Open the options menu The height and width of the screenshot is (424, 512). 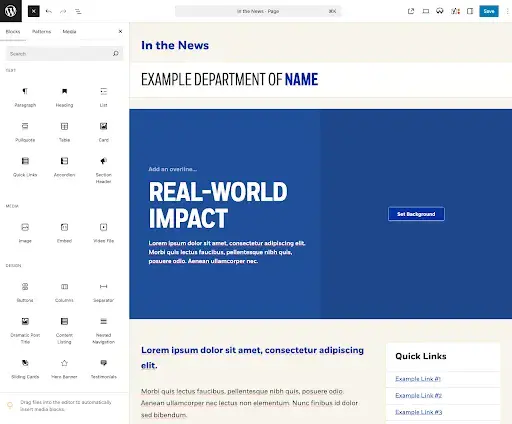point(507,11)
